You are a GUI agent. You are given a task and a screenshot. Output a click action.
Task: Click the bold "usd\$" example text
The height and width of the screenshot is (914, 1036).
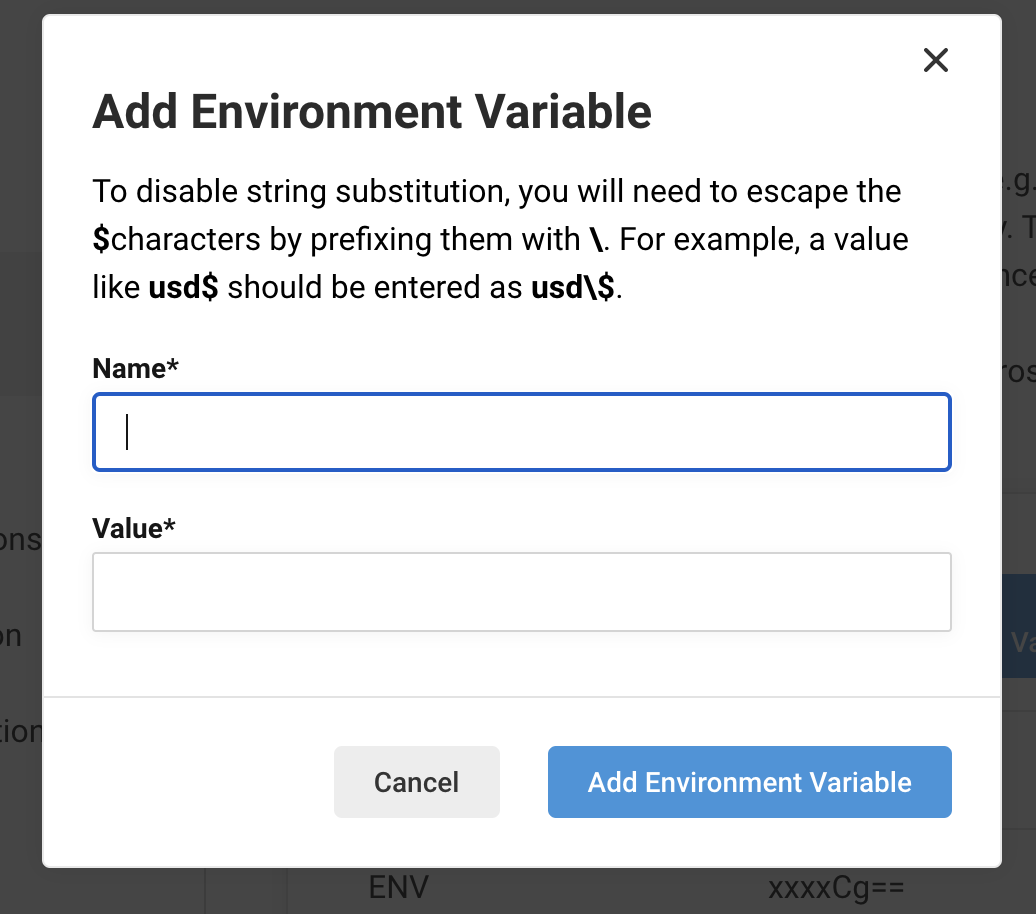pos(576,288)
